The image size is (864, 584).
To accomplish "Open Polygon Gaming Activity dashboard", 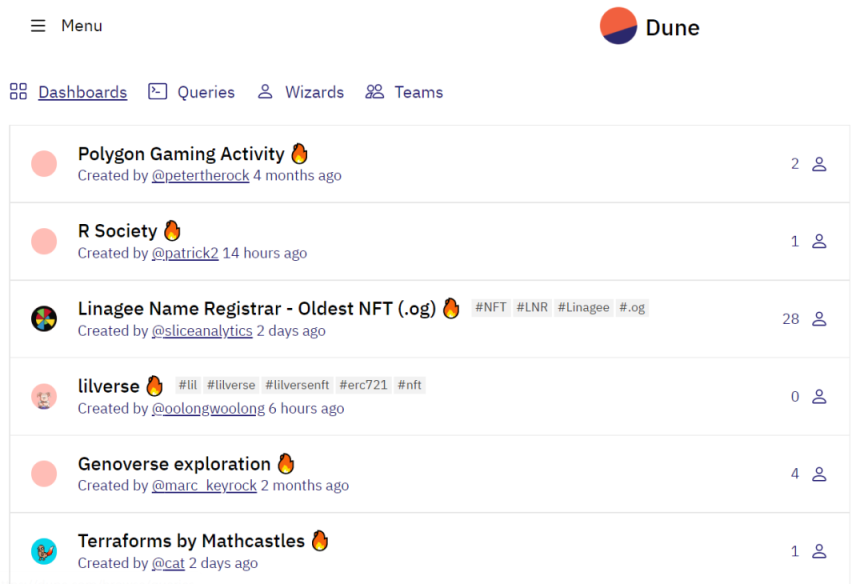I will 181,154.
